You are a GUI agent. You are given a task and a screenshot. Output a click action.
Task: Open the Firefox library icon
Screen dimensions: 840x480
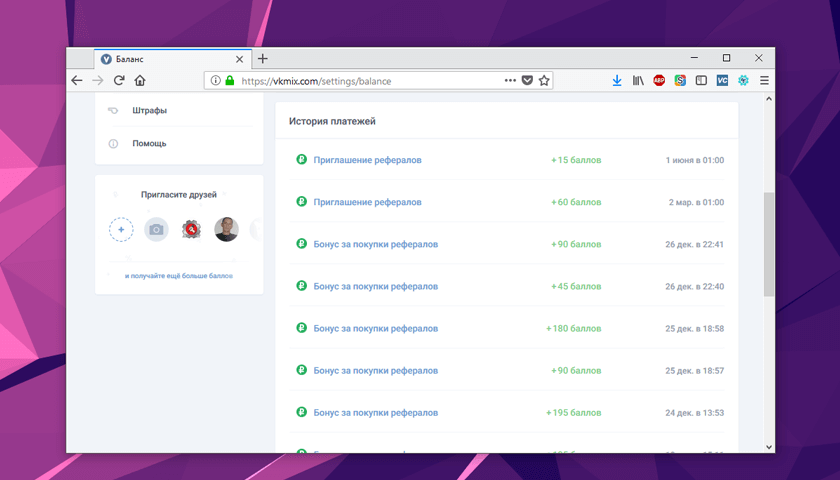point(638,81)
